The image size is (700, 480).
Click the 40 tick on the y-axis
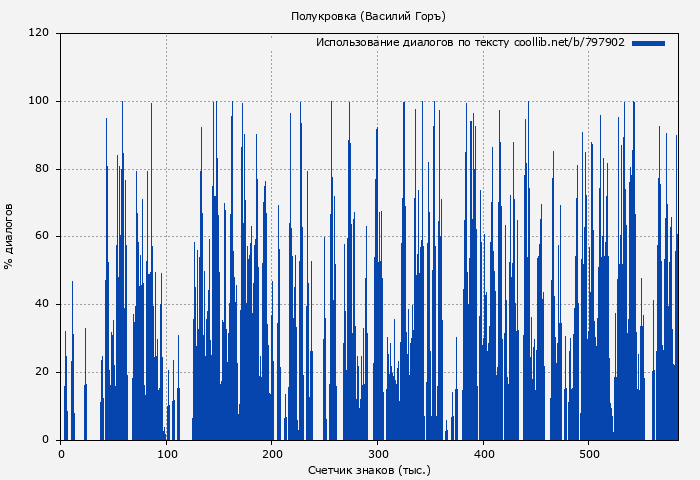[42, 304]
